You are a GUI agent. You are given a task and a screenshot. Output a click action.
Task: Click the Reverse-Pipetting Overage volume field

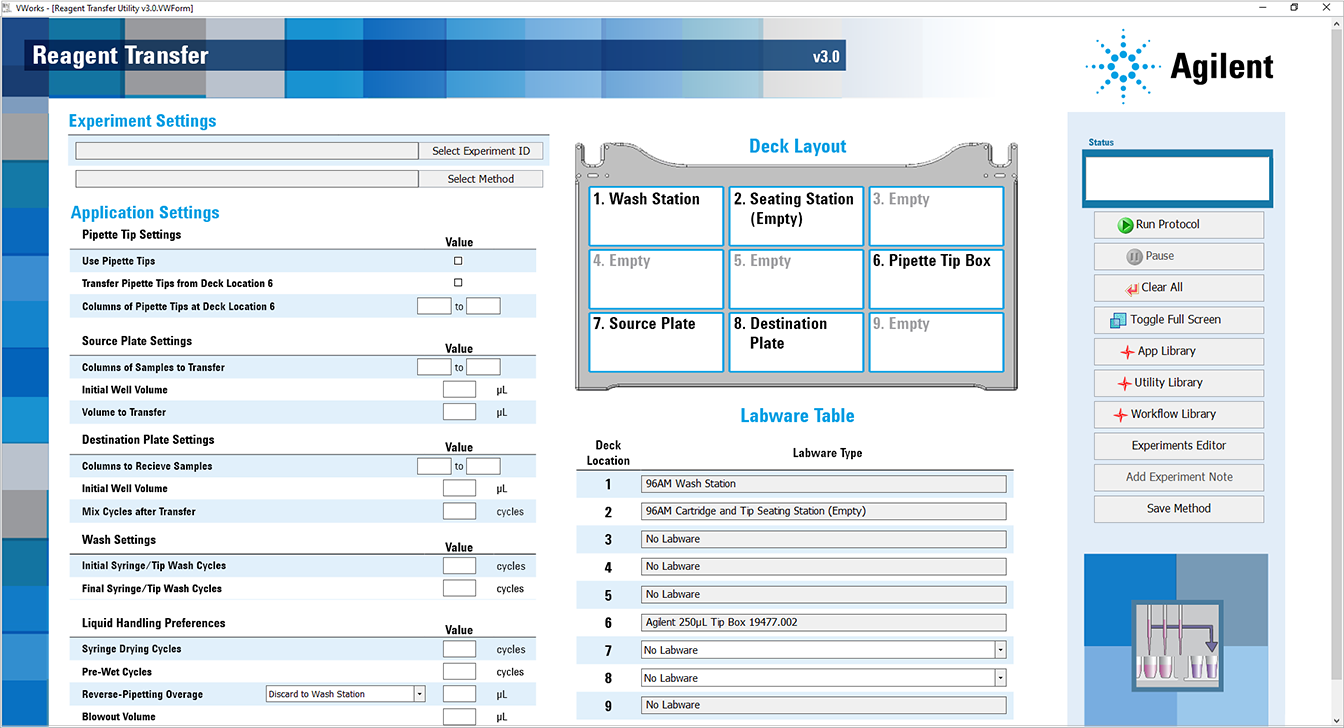click(459, 694)
